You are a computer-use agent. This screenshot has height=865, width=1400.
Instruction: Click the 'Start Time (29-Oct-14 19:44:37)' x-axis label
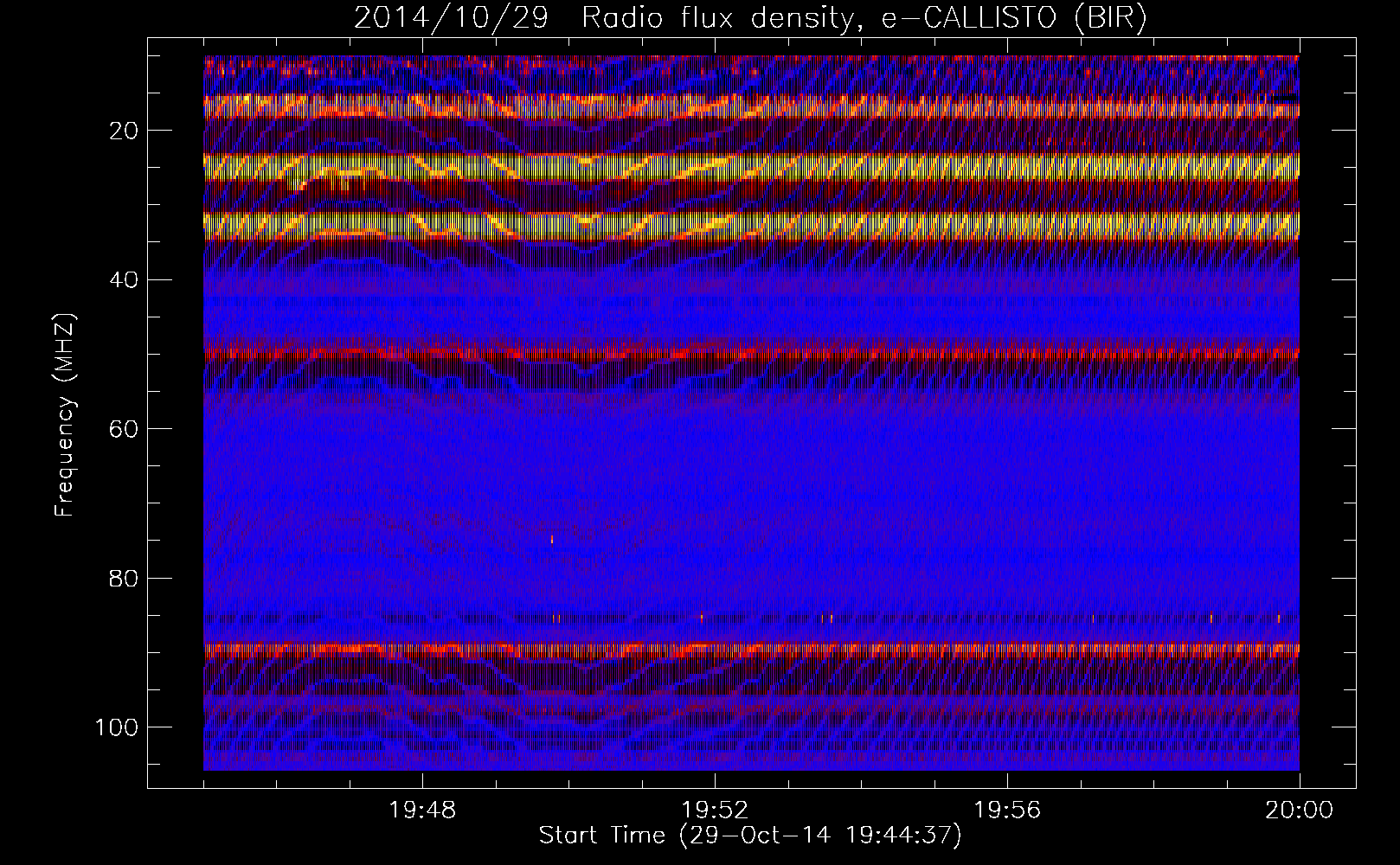(x=750, y=836)
